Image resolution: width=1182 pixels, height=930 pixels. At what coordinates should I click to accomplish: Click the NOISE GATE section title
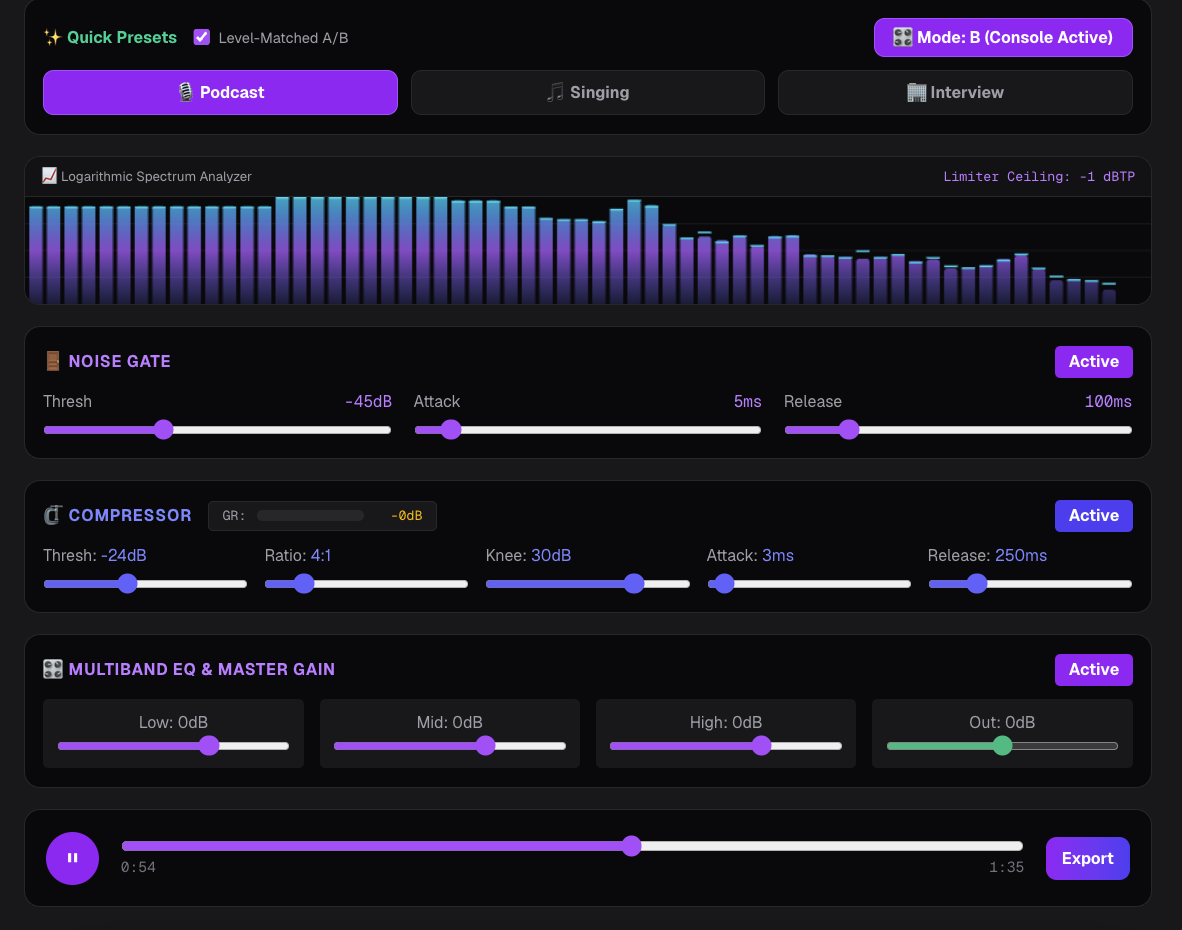pos(119,361)
